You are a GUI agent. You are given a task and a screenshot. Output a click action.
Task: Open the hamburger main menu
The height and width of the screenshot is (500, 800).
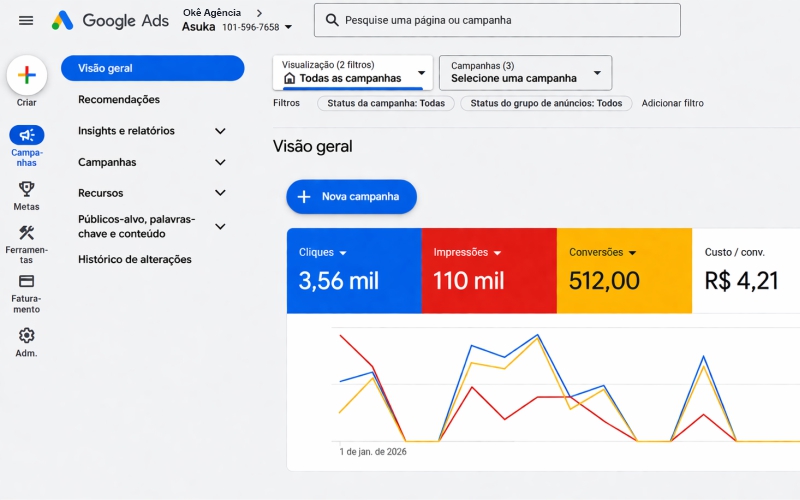(x=26, y=20)
